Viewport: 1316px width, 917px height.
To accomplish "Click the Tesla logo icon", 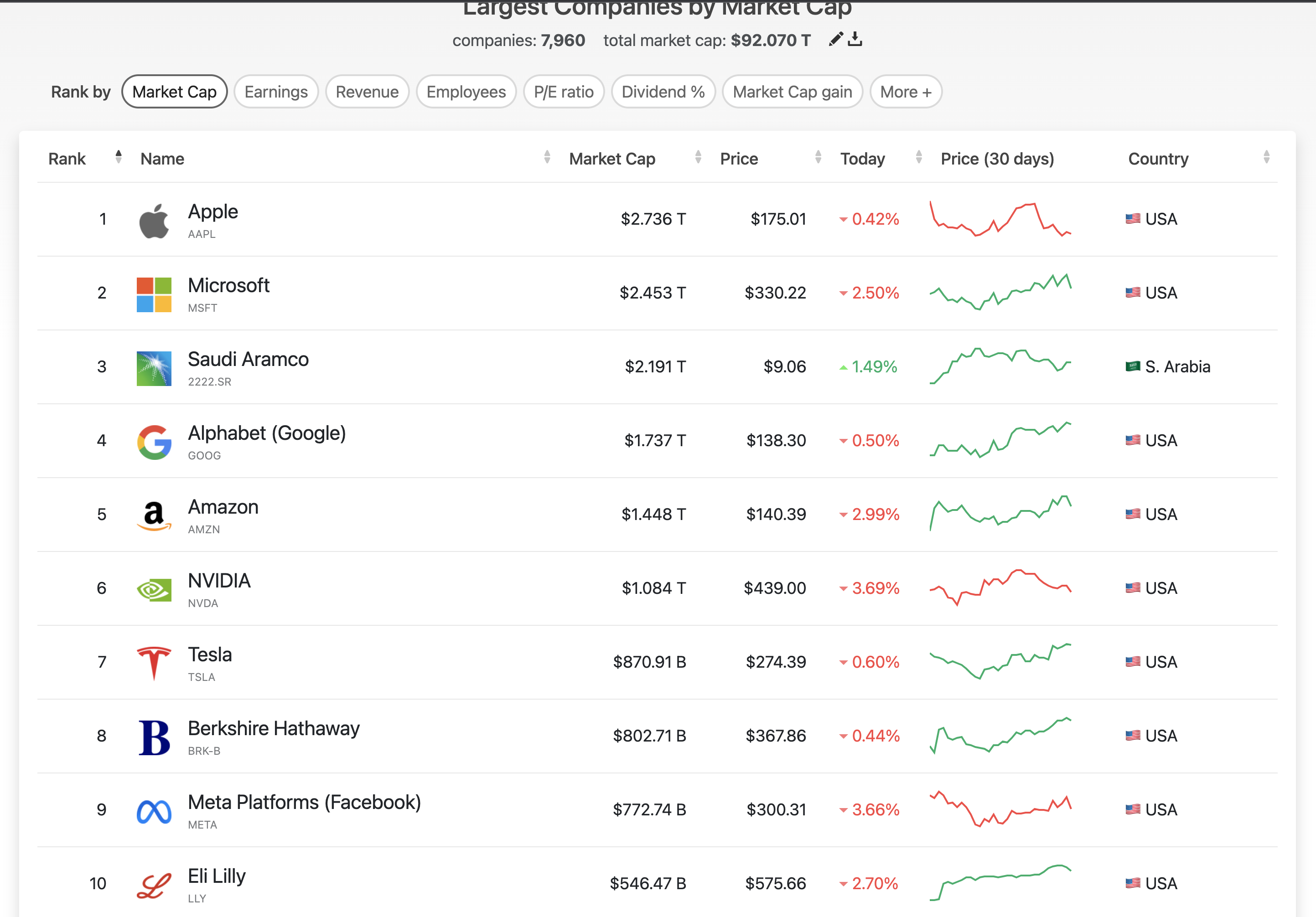I will (154, 663).
